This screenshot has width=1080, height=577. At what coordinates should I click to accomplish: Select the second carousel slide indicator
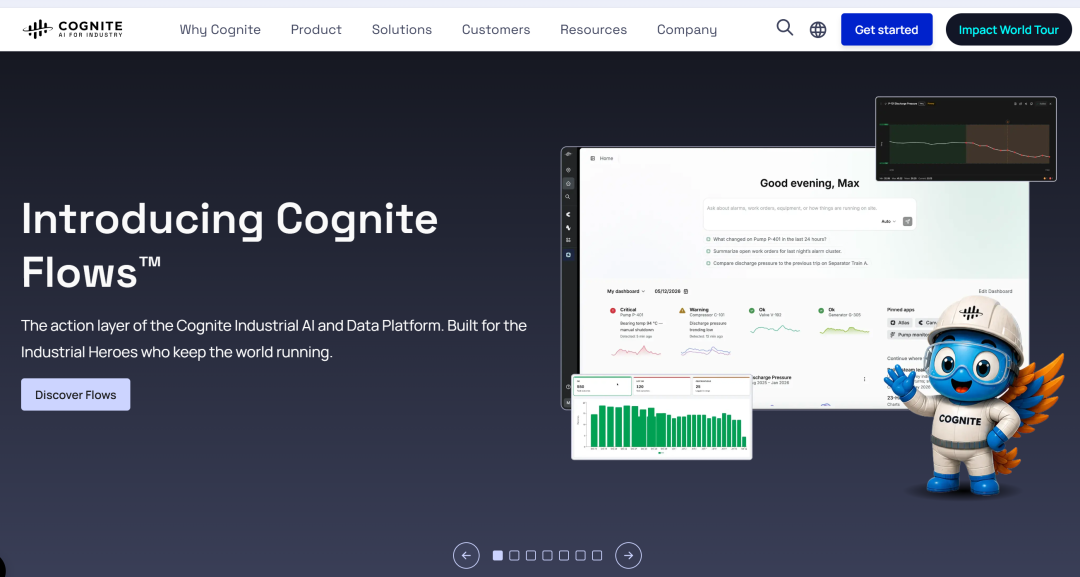[x=514, y=555]
